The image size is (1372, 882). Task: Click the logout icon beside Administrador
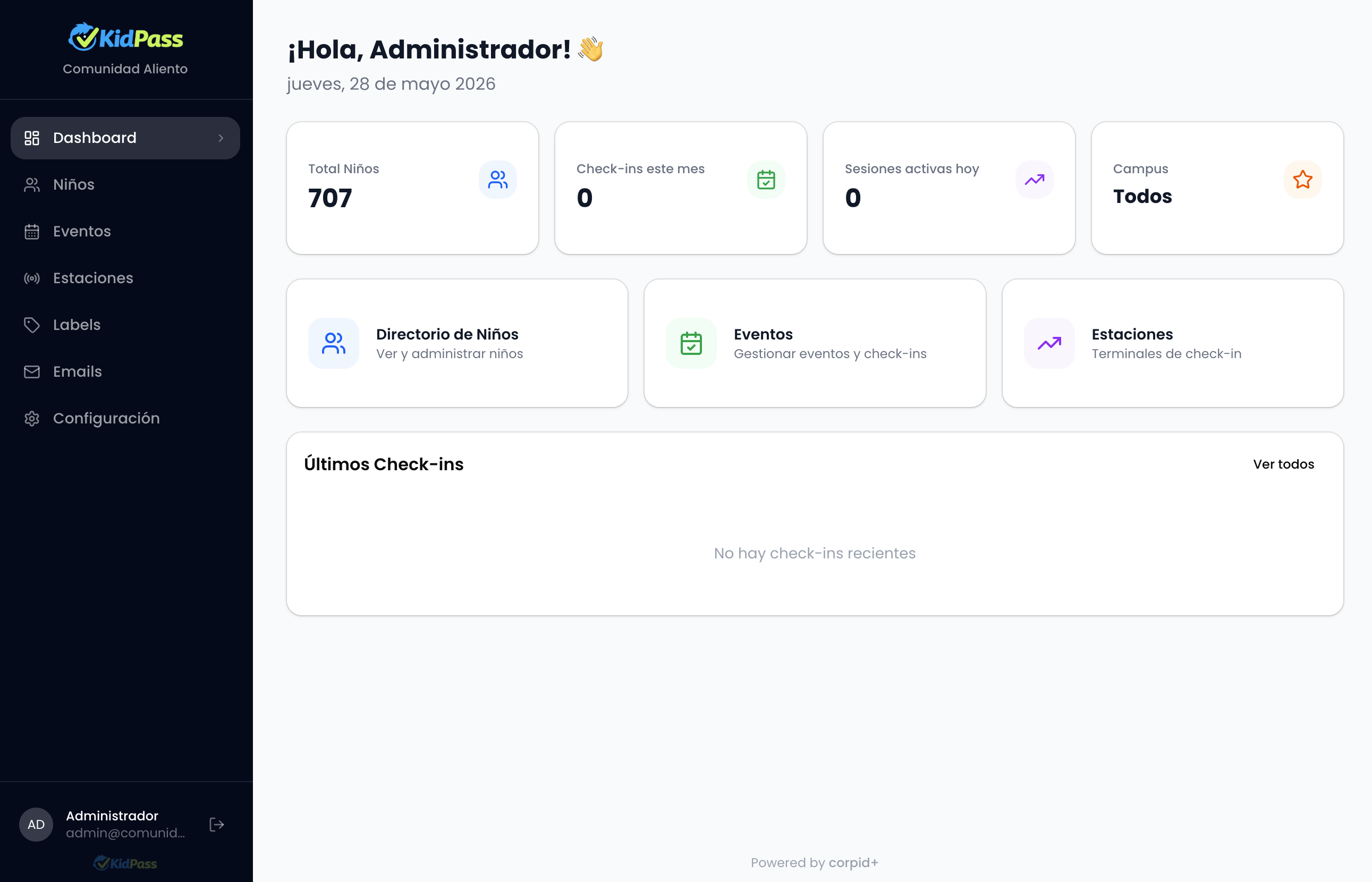point(217,825)
